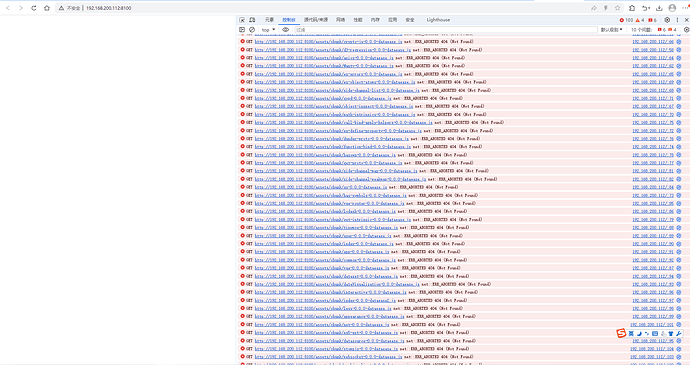The width and height of the screenshot is (690, 365).
Task: Click the warning count 4 badge
Action: (639, 20)
